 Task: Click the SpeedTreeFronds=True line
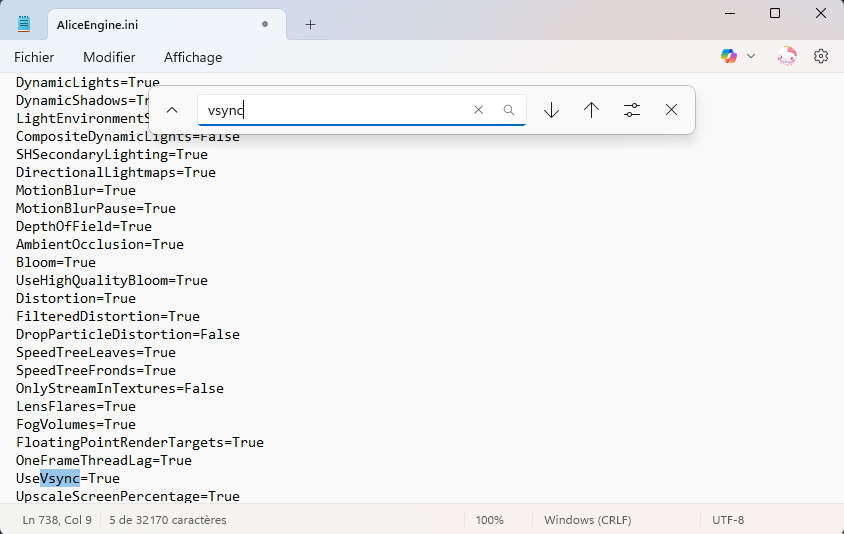[x=96, y=370]
